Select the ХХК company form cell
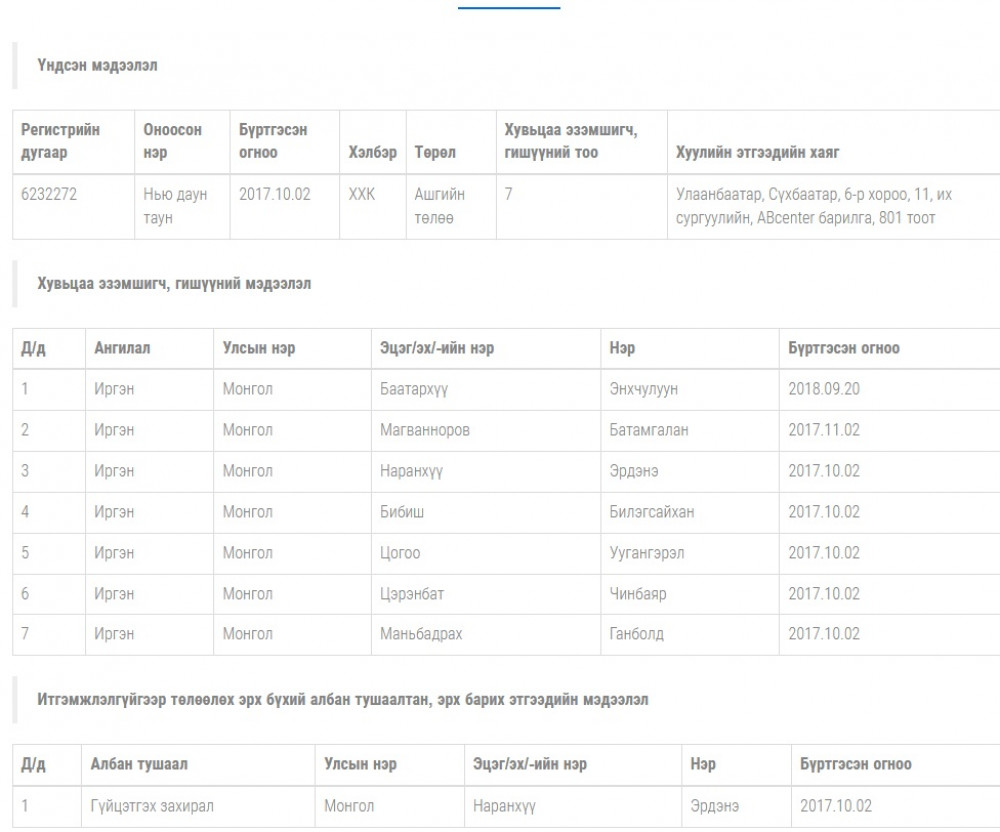 [361, 195]
